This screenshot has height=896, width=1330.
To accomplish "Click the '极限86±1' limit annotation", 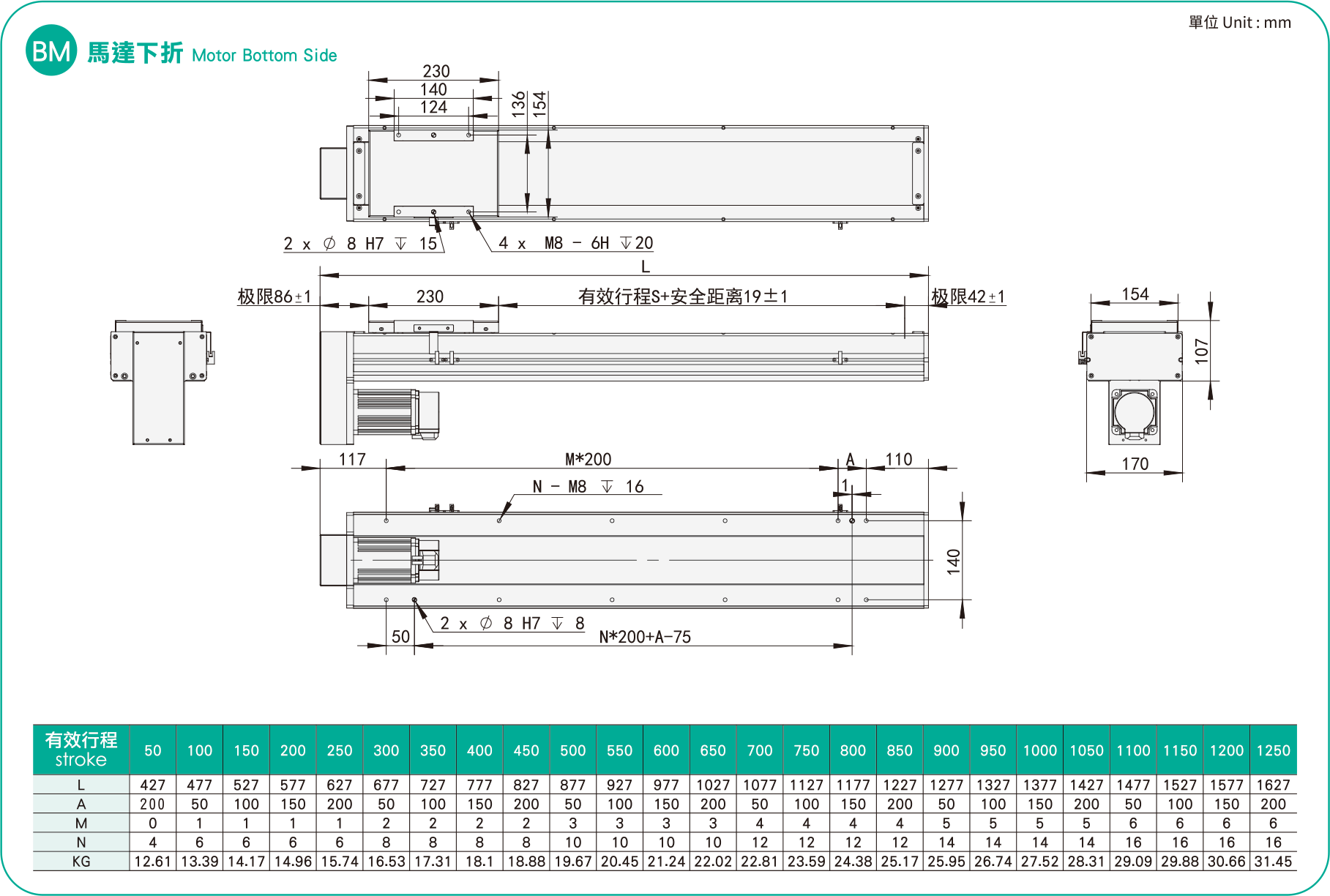I will (274, 296).
